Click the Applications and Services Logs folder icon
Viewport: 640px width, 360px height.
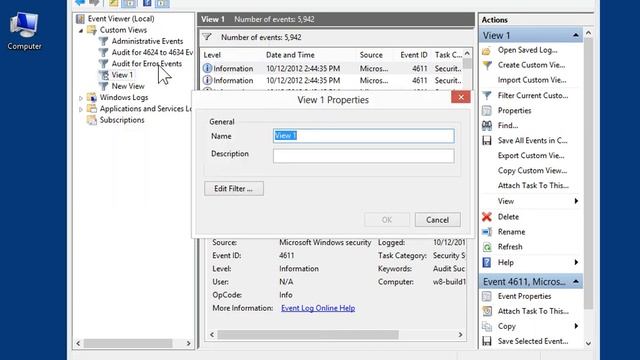(92, 109)
